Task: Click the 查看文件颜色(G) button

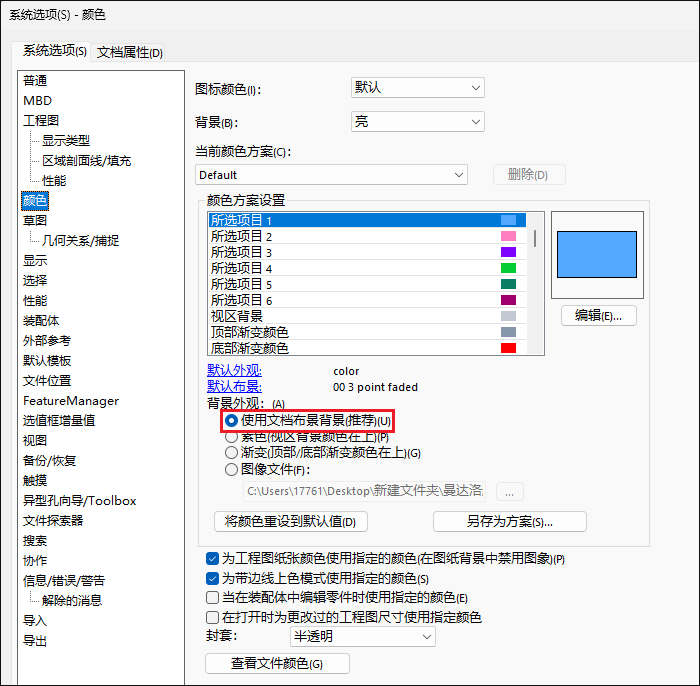Action: click(x=277, y=664)
